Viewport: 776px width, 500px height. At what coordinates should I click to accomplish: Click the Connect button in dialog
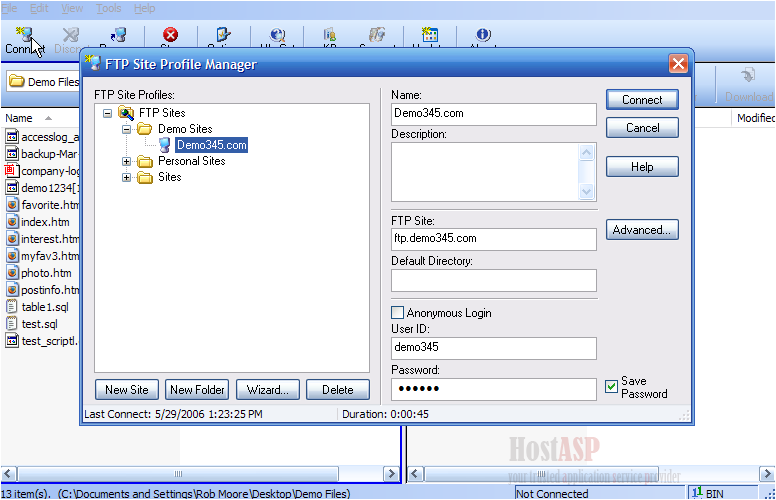click(x=642, y=100)
